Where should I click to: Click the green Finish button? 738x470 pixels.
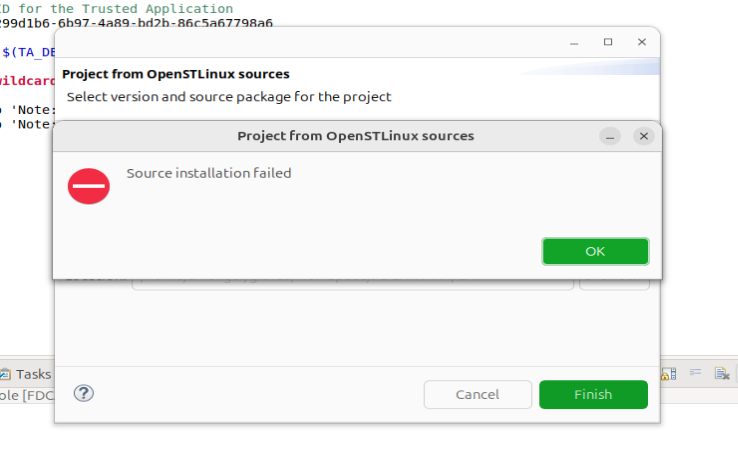click(x=593, y=394)
